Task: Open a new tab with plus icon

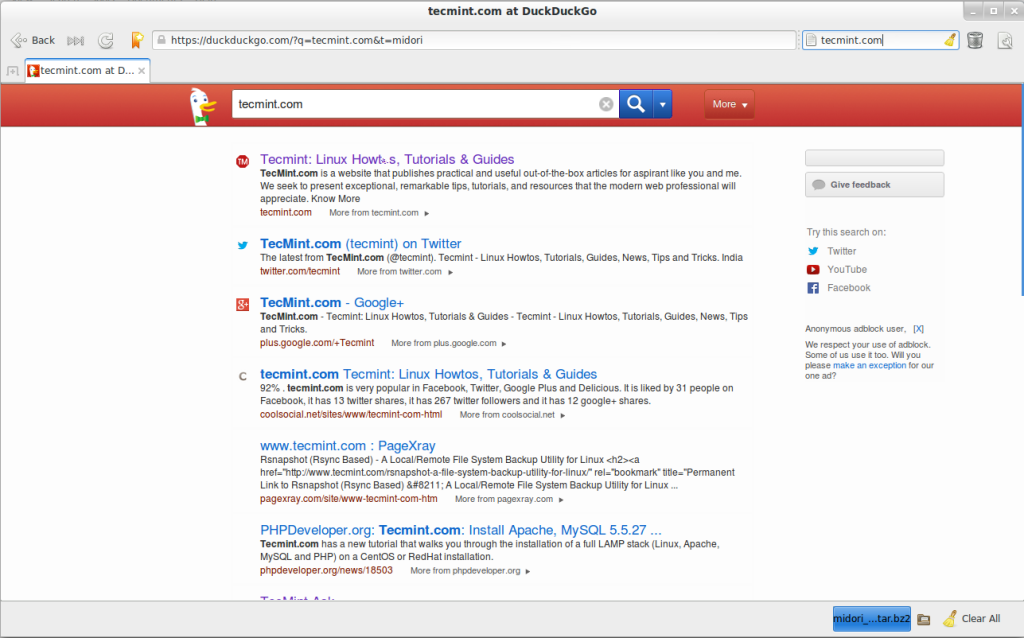Action: 13,71
